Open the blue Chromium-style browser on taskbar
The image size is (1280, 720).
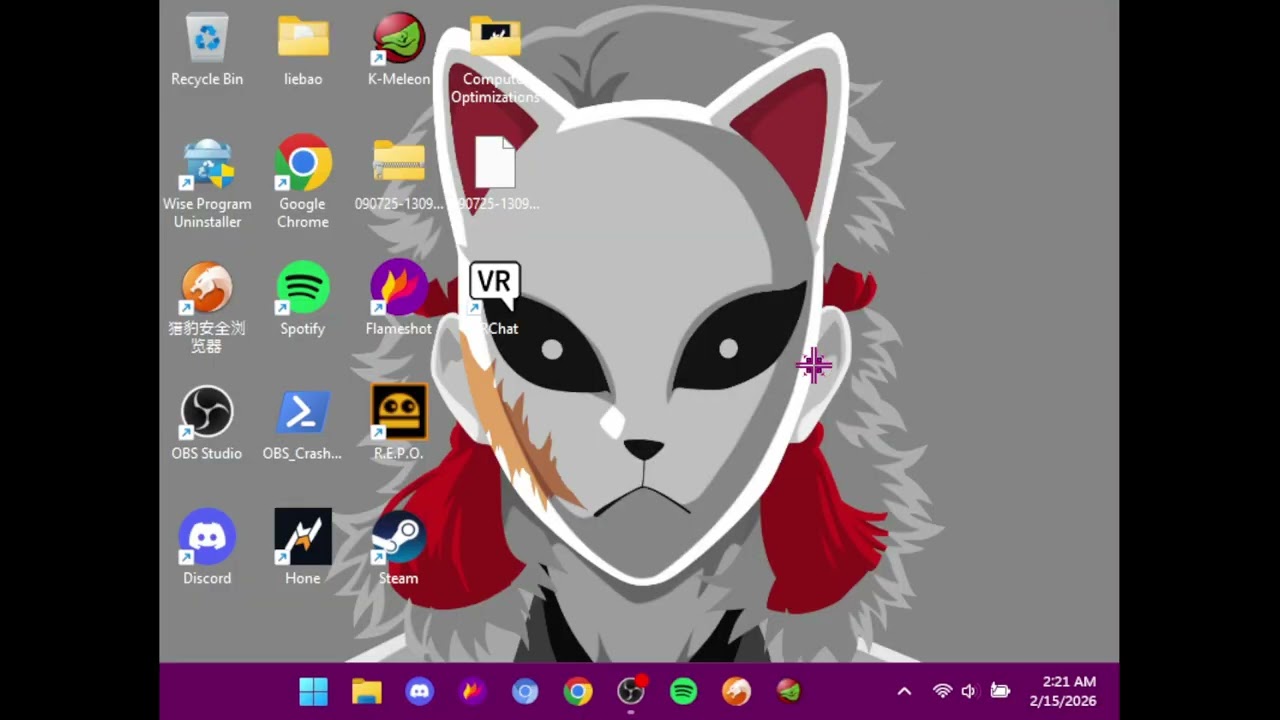(525, 691)
